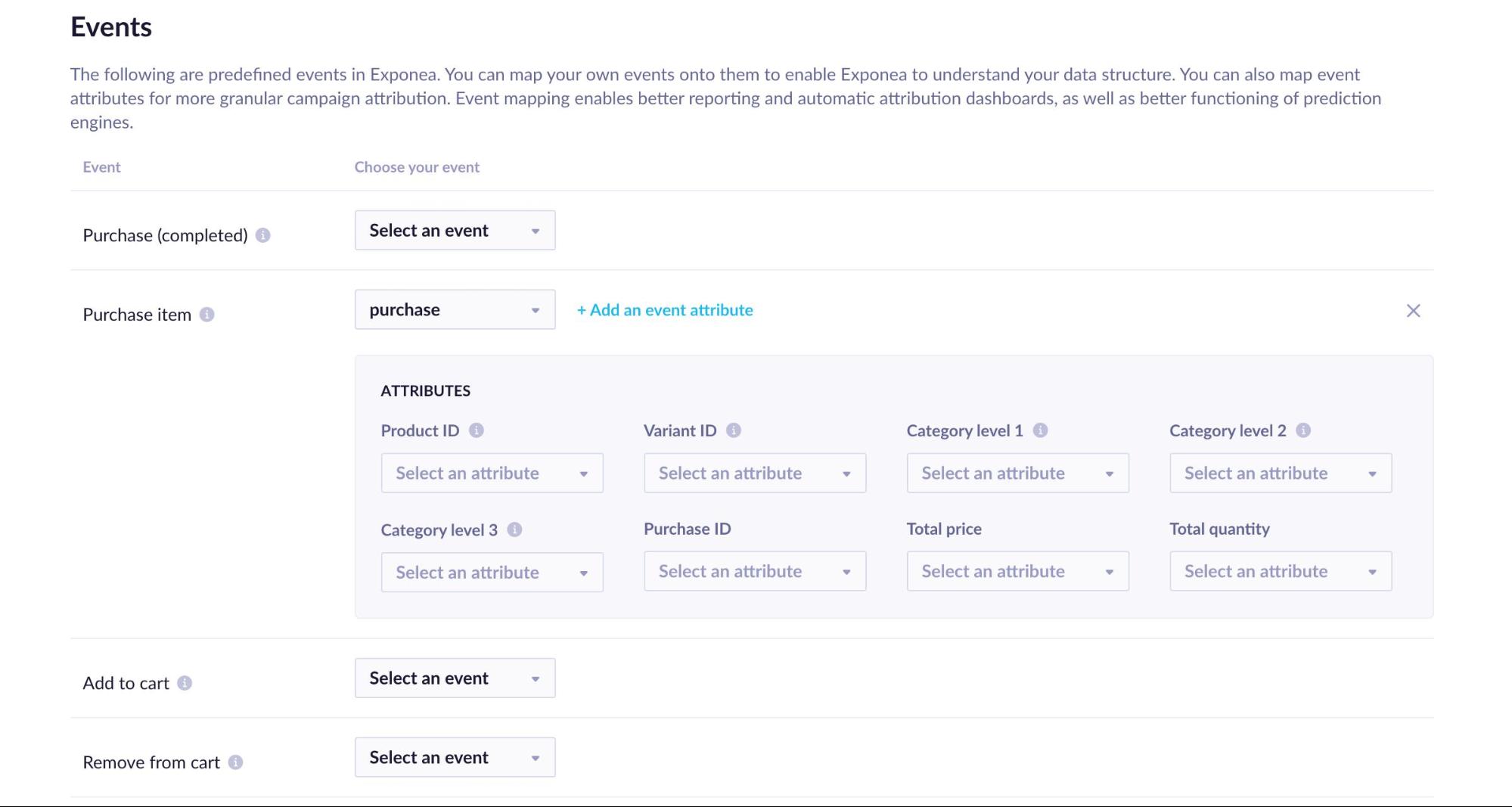Select an attribute for Product ID
This screenshot has width=1512, height=807.
[x=492, y=473]
